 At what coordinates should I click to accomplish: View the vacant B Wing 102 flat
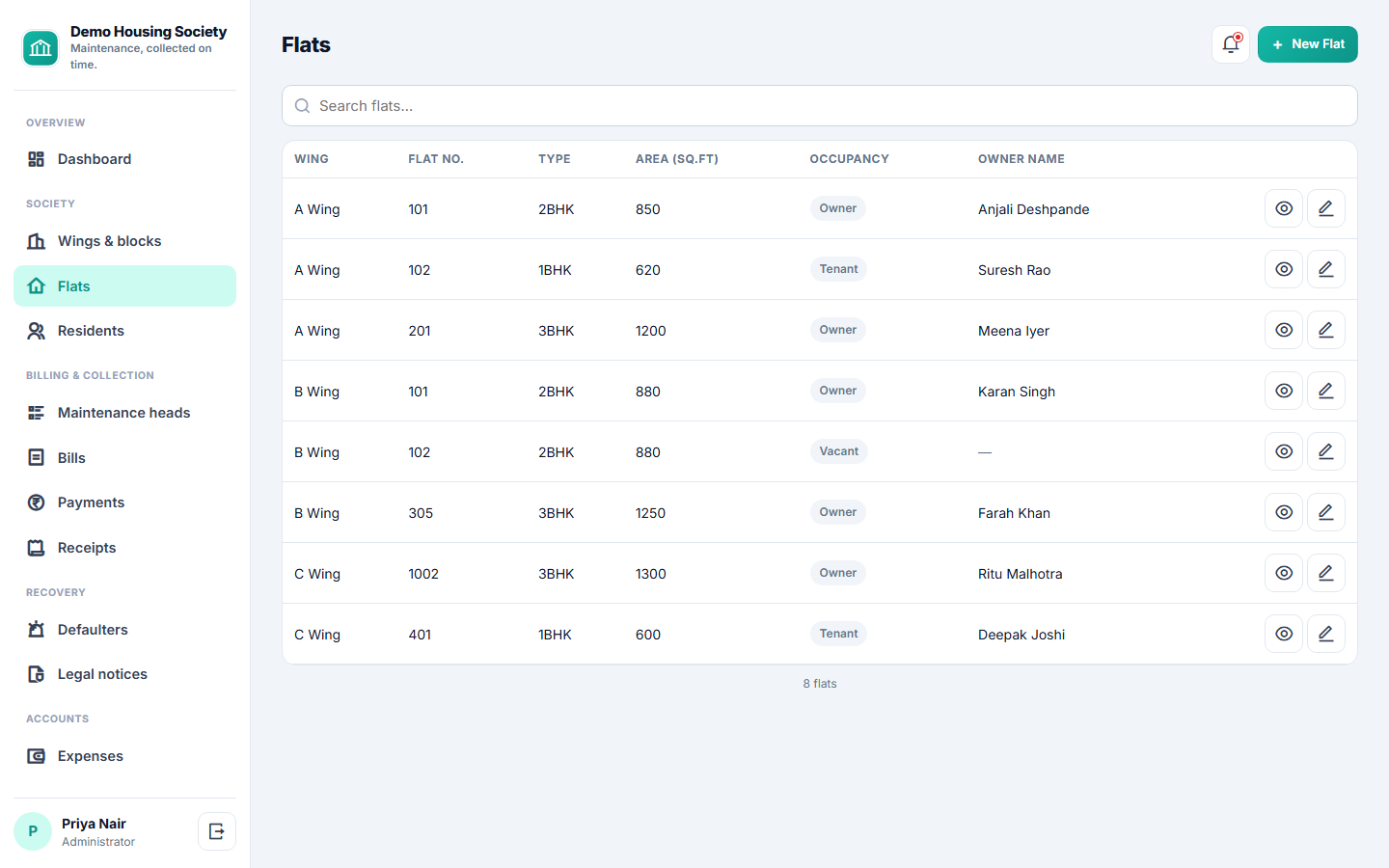tap(1284, 451)
